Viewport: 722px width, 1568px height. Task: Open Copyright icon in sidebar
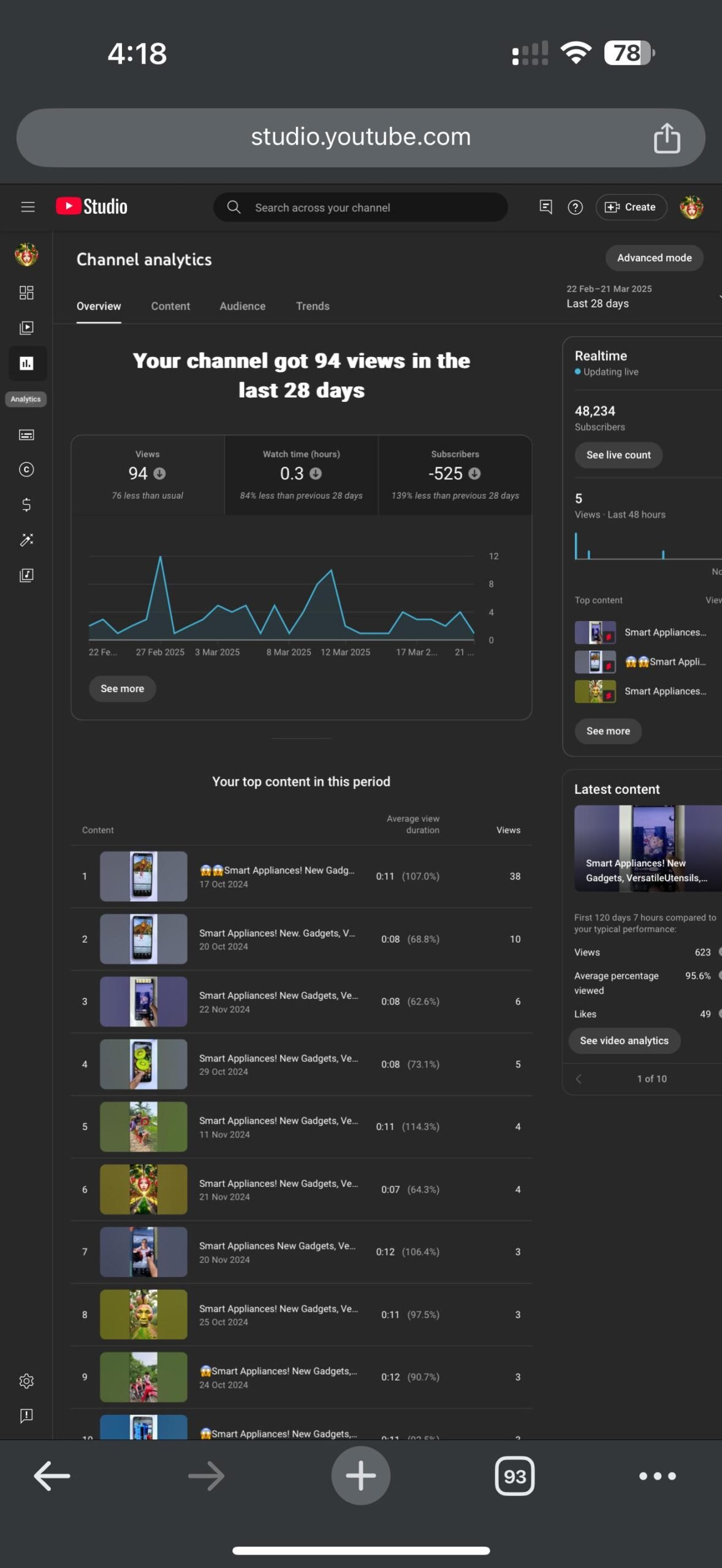26,470
